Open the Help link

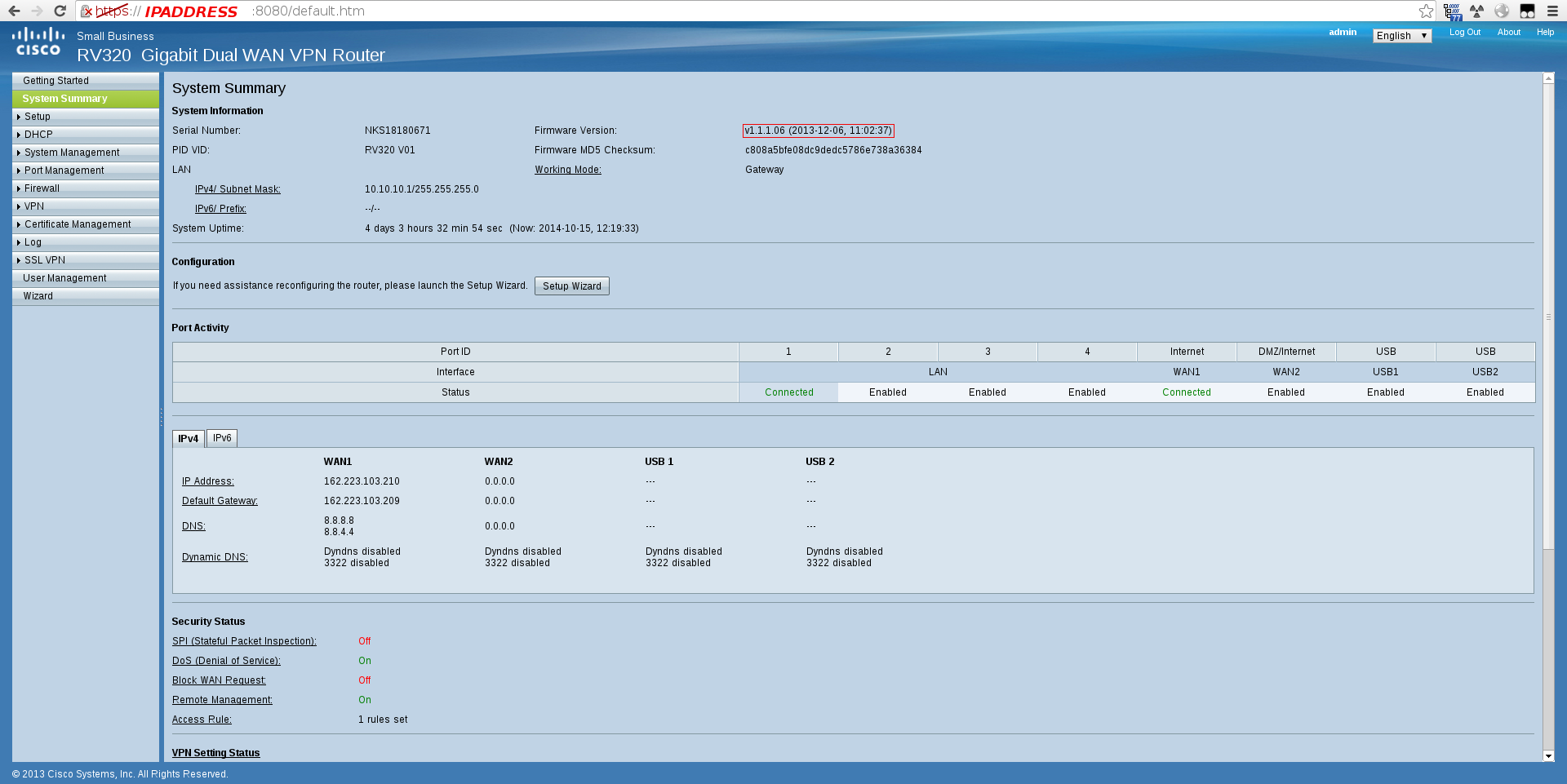[x=1546, y=33]
